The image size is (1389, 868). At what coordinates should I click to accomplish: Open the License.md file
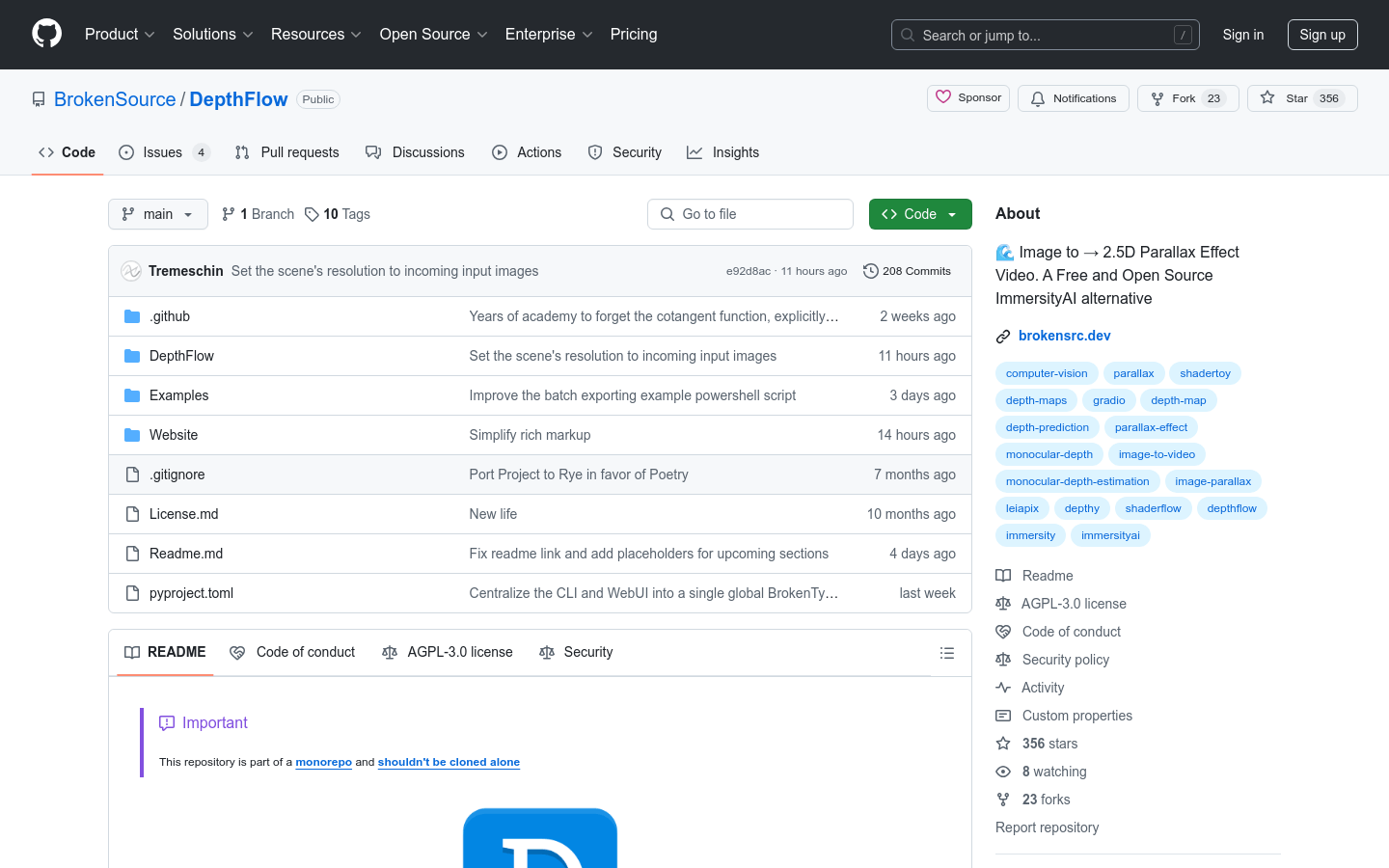point(184,514)
